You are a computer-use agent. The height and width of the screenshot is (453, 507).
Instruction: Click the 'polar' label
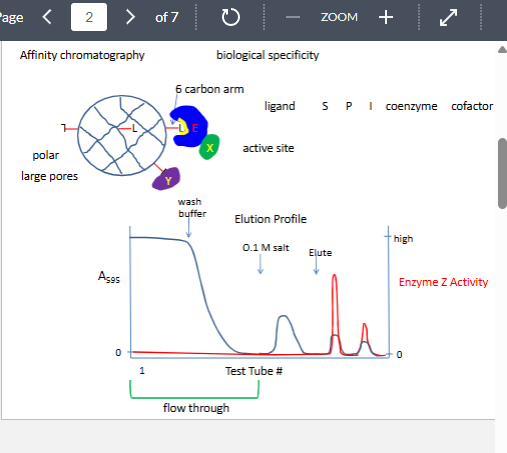pyautogui.click(x=46, y=155)
